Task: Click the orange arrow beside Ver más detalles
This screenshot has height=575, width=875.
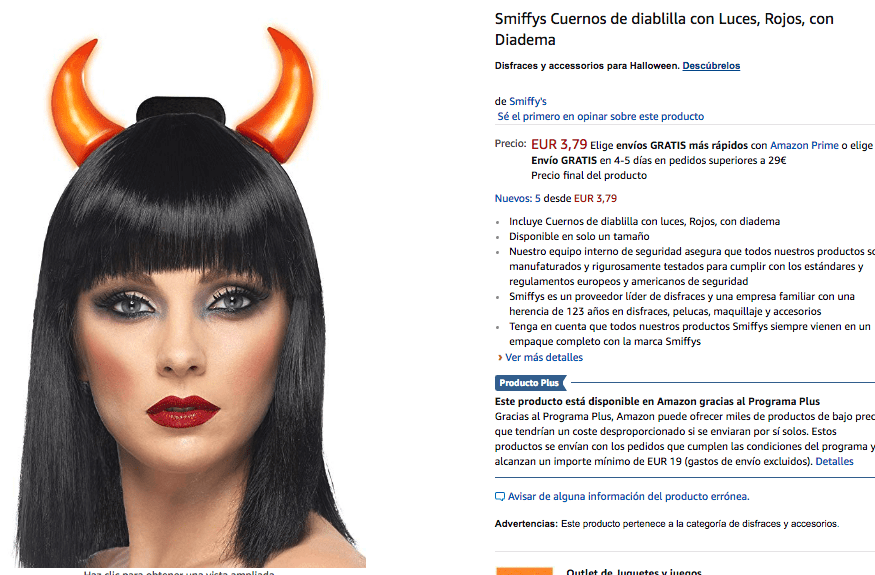Action: (500, 357)
